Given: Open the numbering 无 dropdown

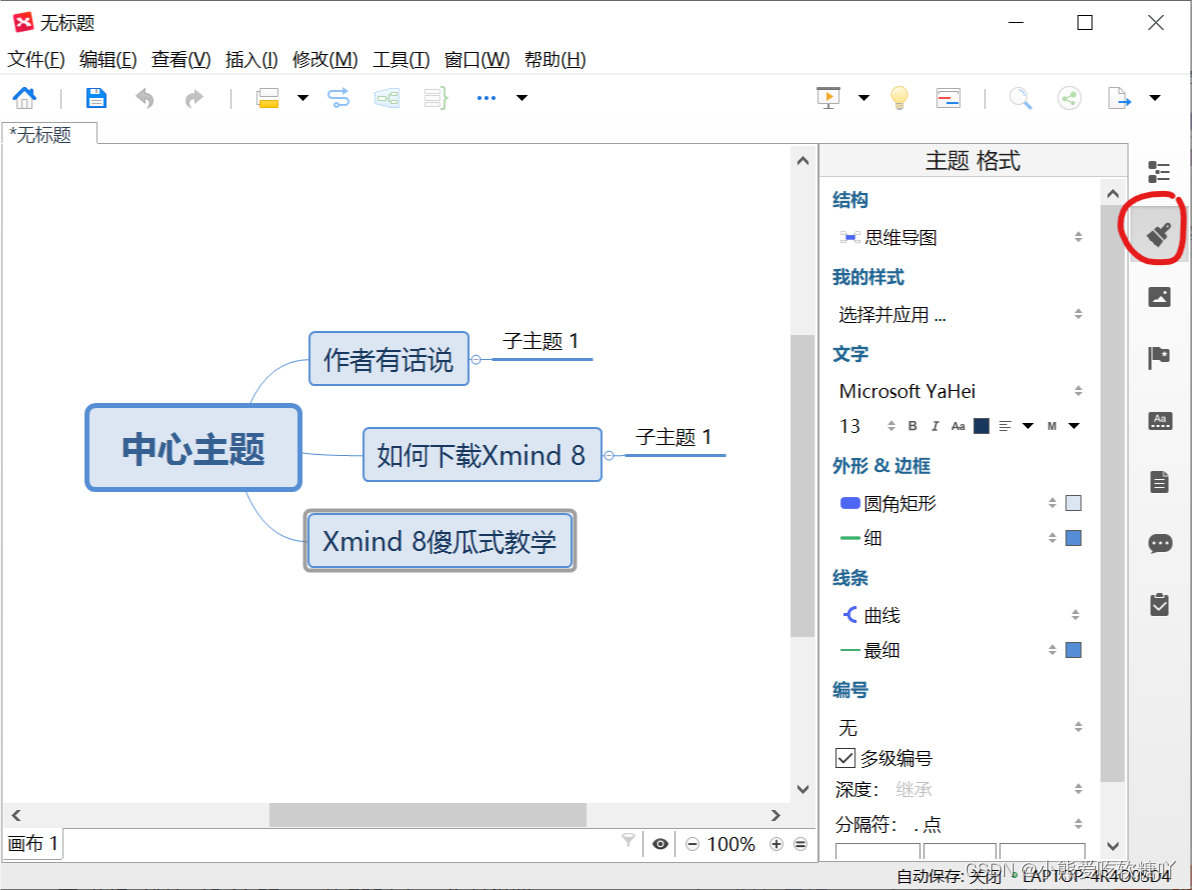Looking at the screenshot, I should point(960,727).
